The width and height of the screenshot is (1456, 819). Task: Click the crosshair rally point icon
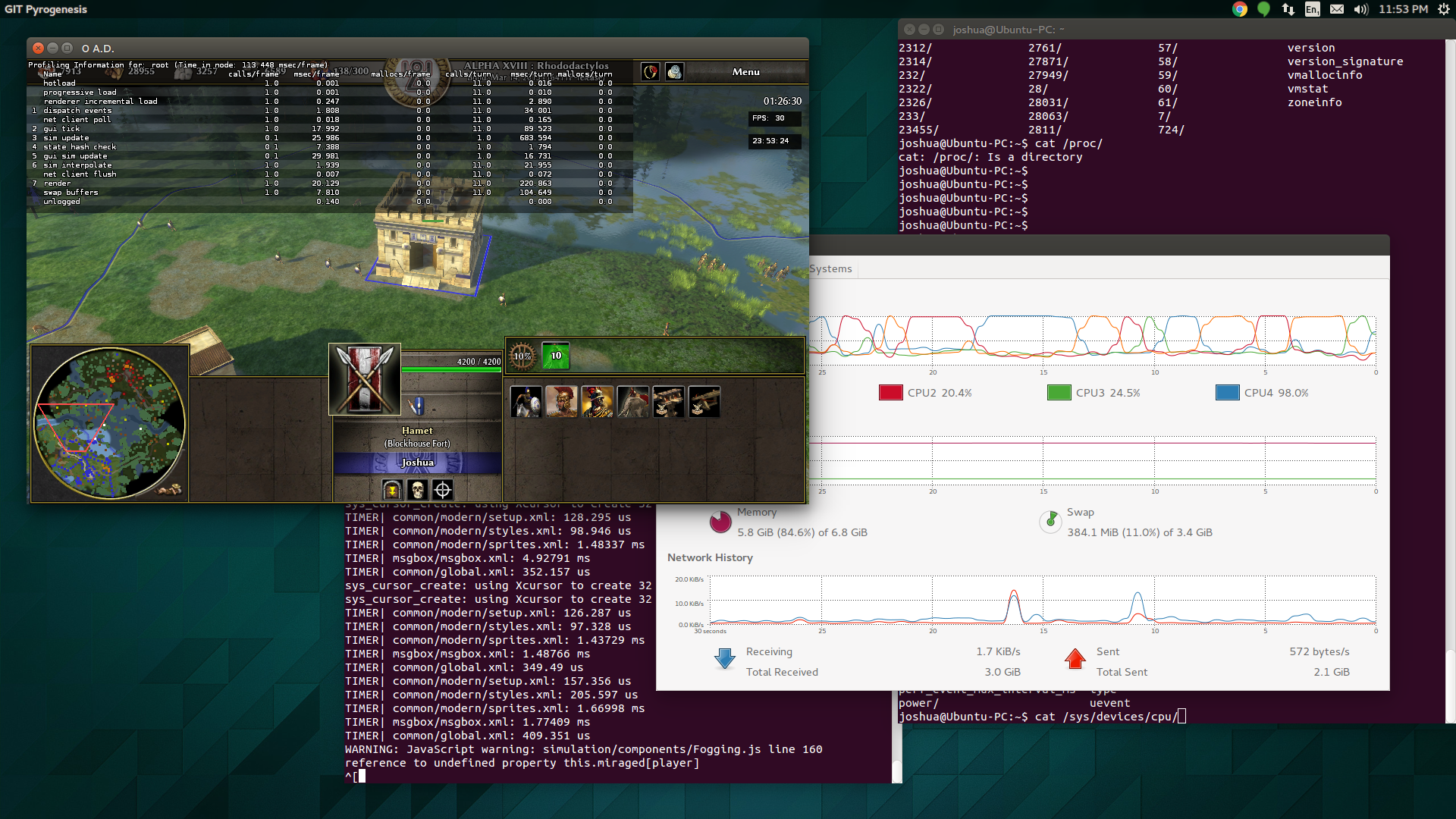click(x=443, y=489)
